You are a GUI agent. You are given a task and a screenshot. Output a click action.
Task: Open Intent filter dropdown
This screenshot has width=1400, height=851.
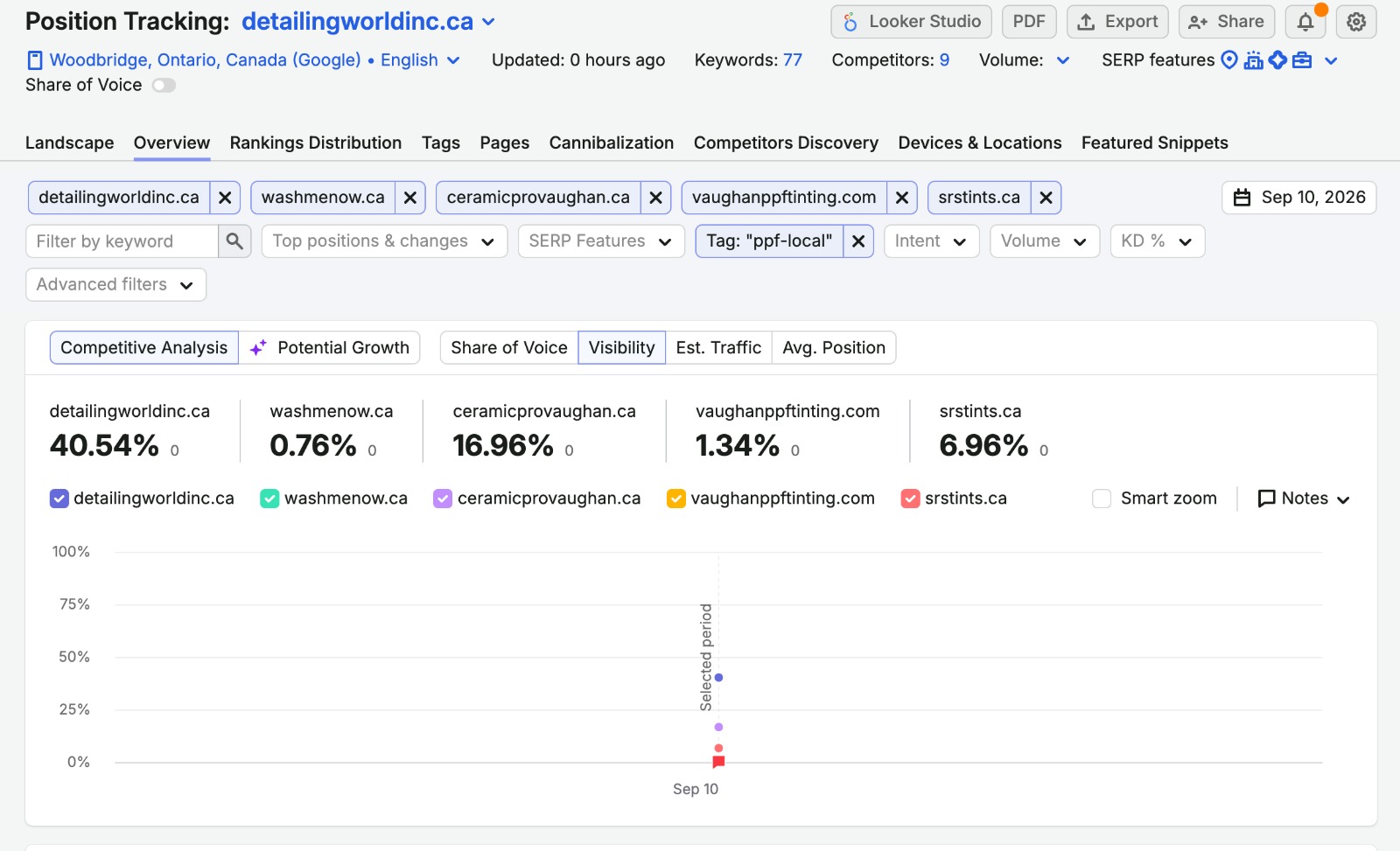[x=931, y=241]
